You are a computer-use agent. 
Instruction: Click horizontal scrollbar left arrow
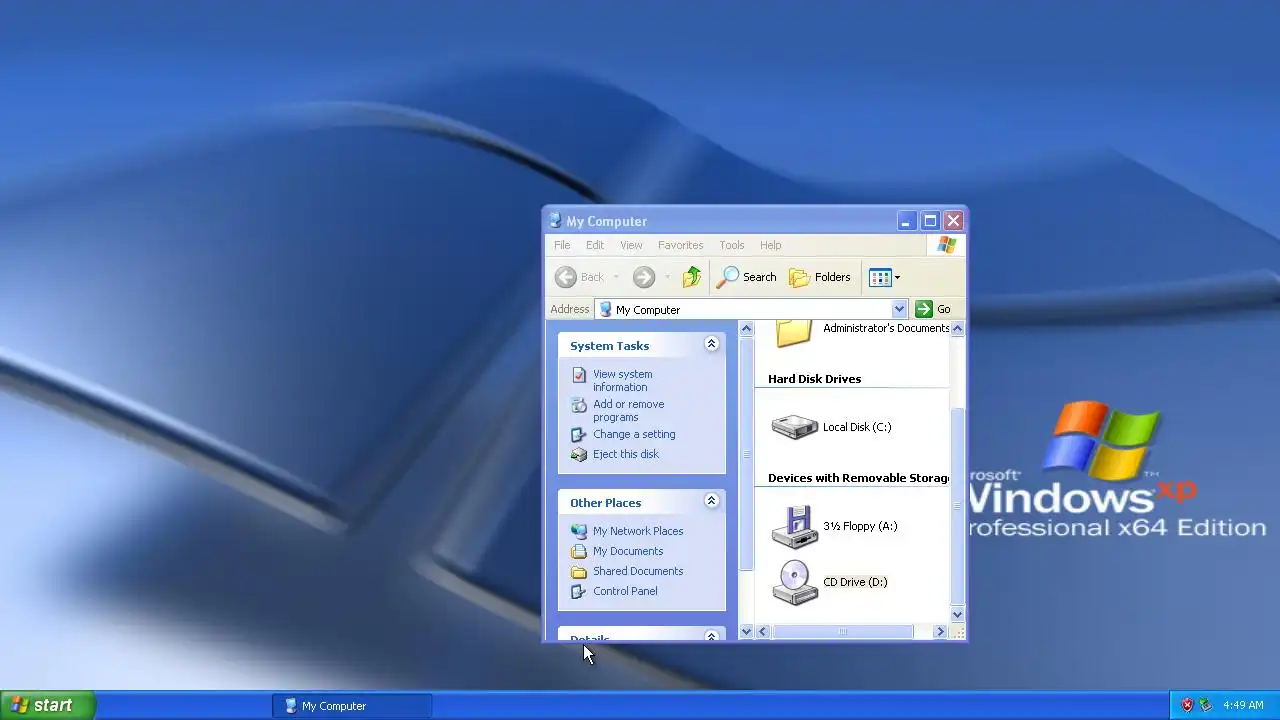coord(763,632)
